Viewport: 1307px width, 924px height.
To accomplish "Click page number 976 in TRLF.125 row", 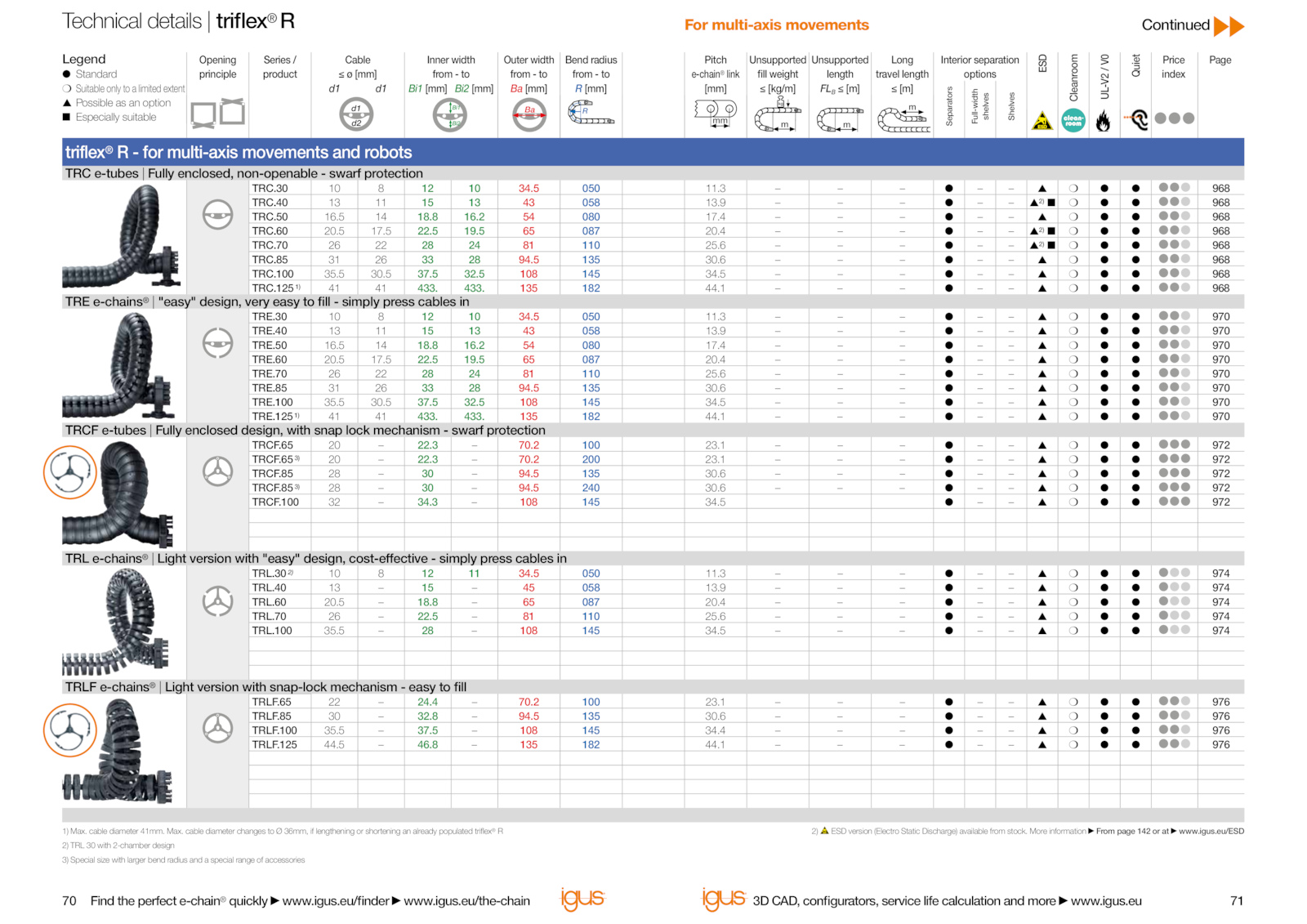I will pos(1220,745).
